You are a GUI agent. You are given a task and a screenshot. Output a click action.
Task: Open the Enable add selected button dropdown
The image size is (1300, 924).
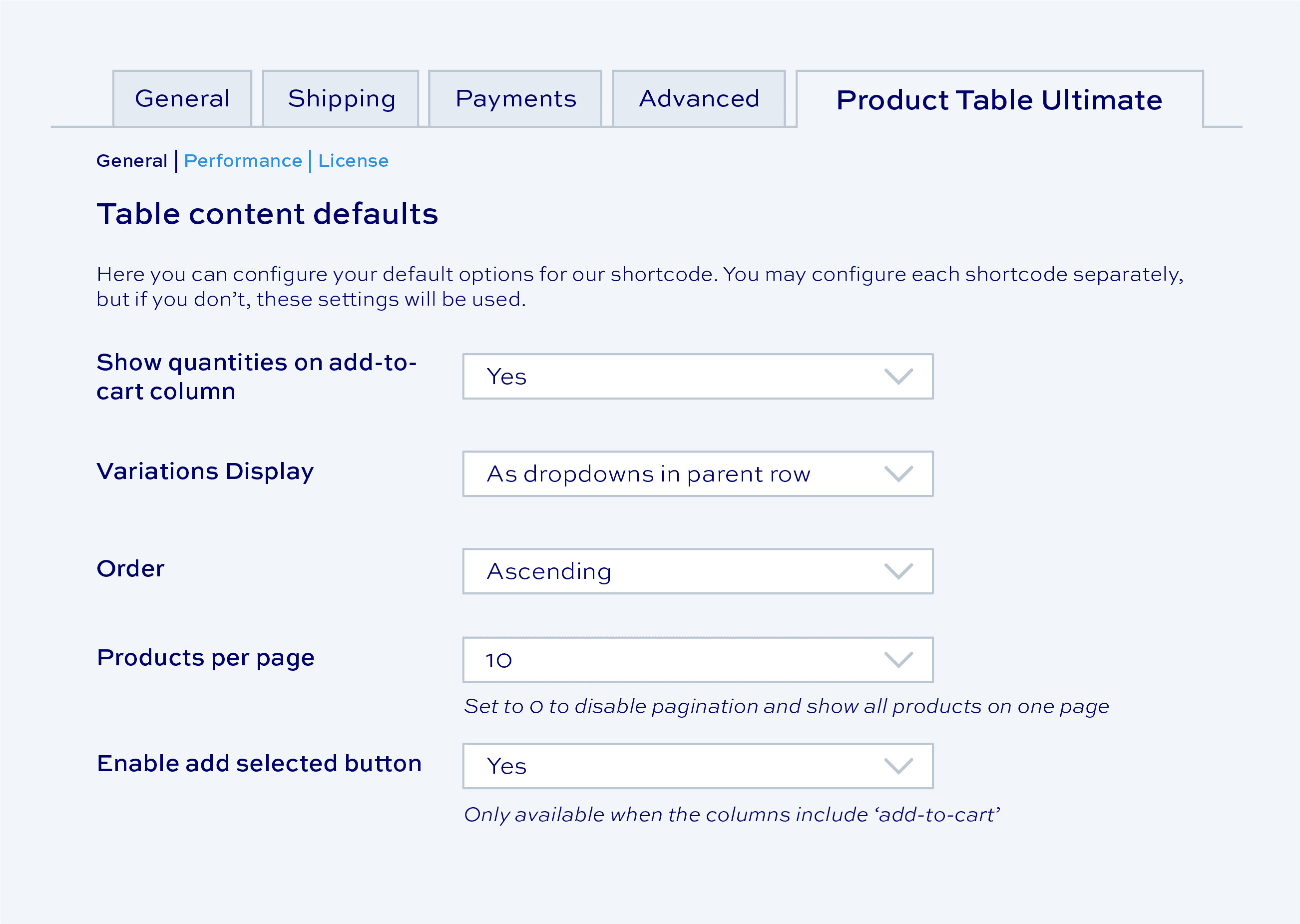698,766
